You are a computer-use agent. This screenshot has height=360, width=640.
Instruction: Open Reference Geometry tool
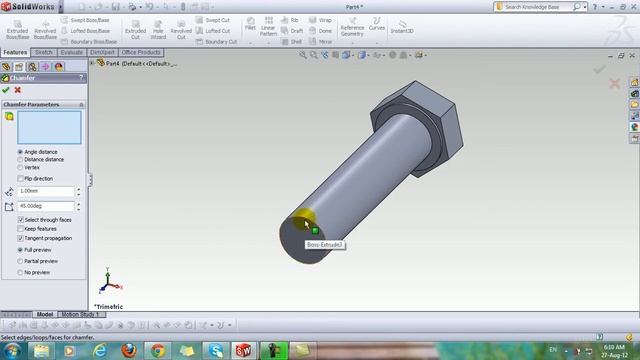352,27
